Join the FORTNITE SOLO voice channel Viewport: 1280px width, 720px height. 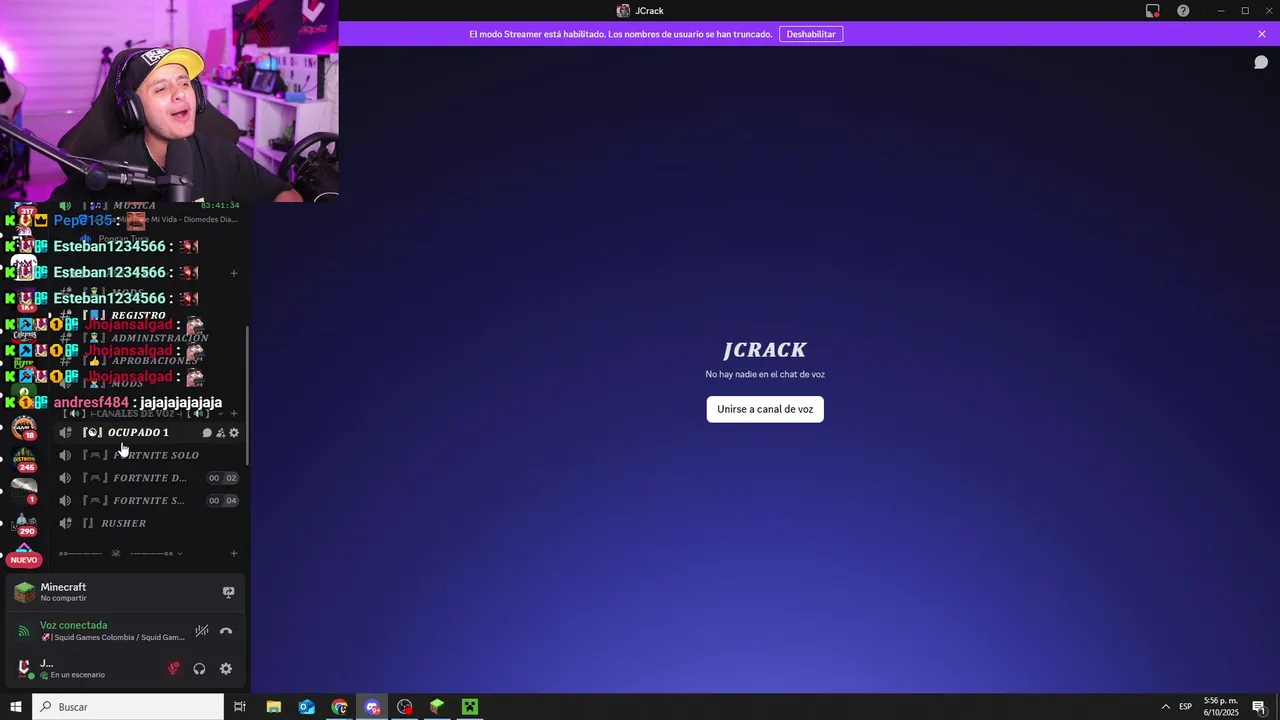click(150, 455)
